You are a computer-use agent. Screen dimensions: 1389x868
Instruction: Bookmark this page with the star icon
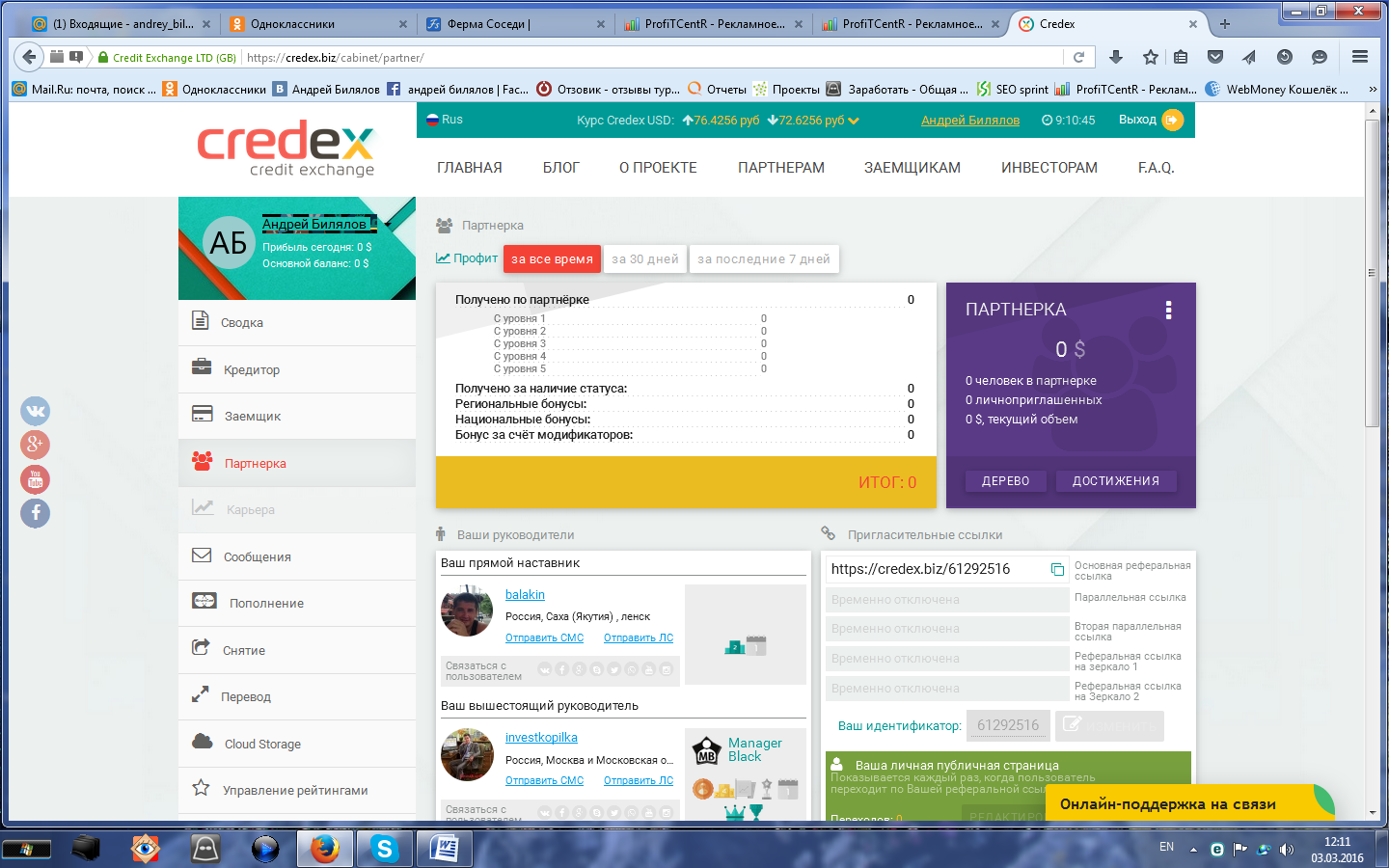point(1150,57)
